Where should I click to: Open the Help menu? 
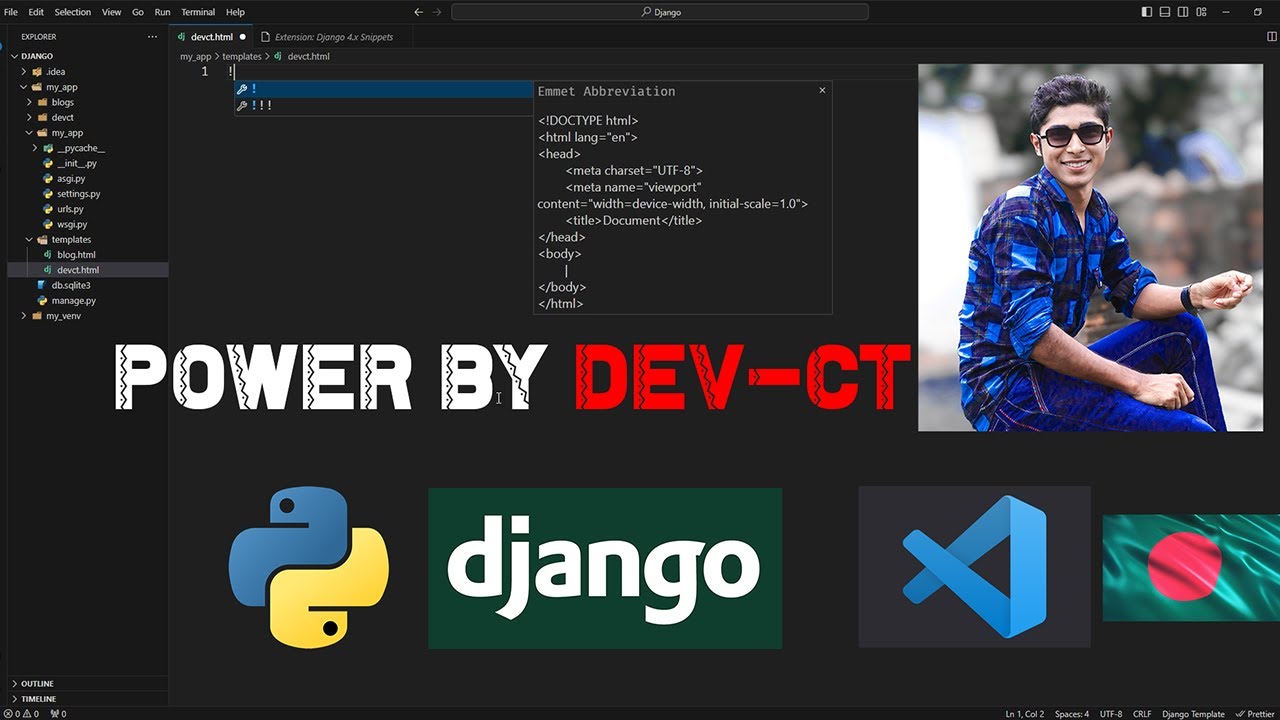point(235,12)
